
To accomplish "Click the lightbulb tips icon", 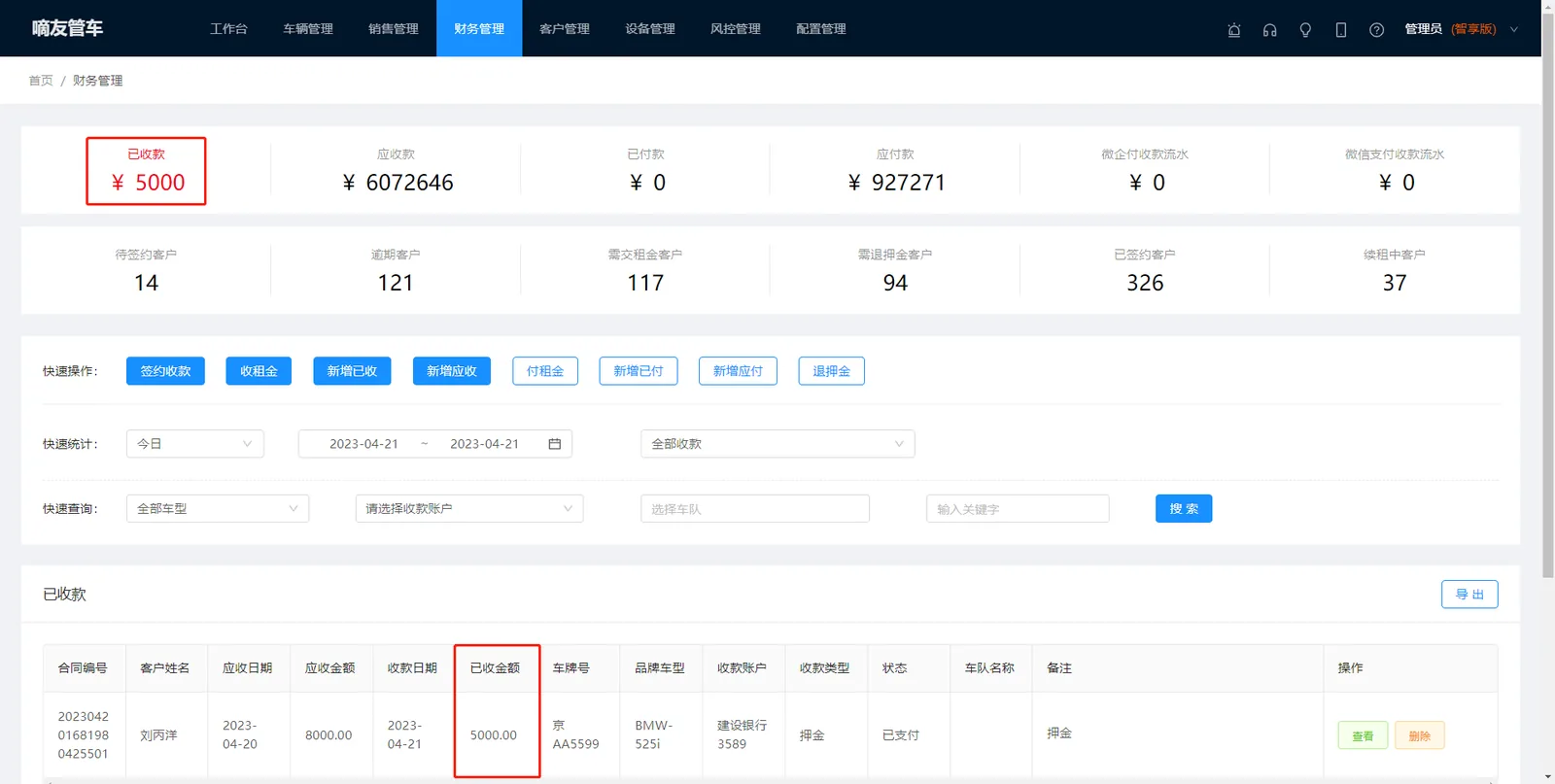I will 1305,29.
